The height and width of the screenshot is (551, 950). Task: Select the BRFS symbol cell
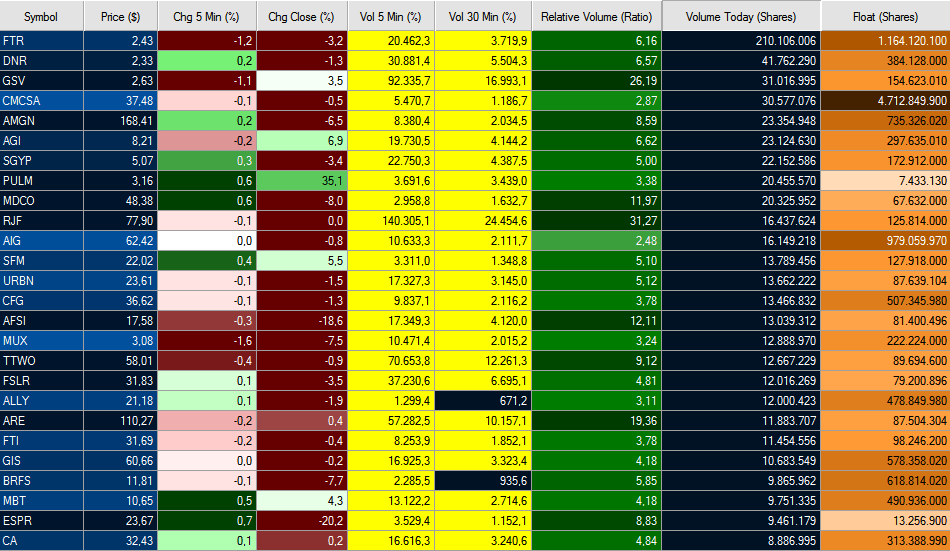(42, 481)
